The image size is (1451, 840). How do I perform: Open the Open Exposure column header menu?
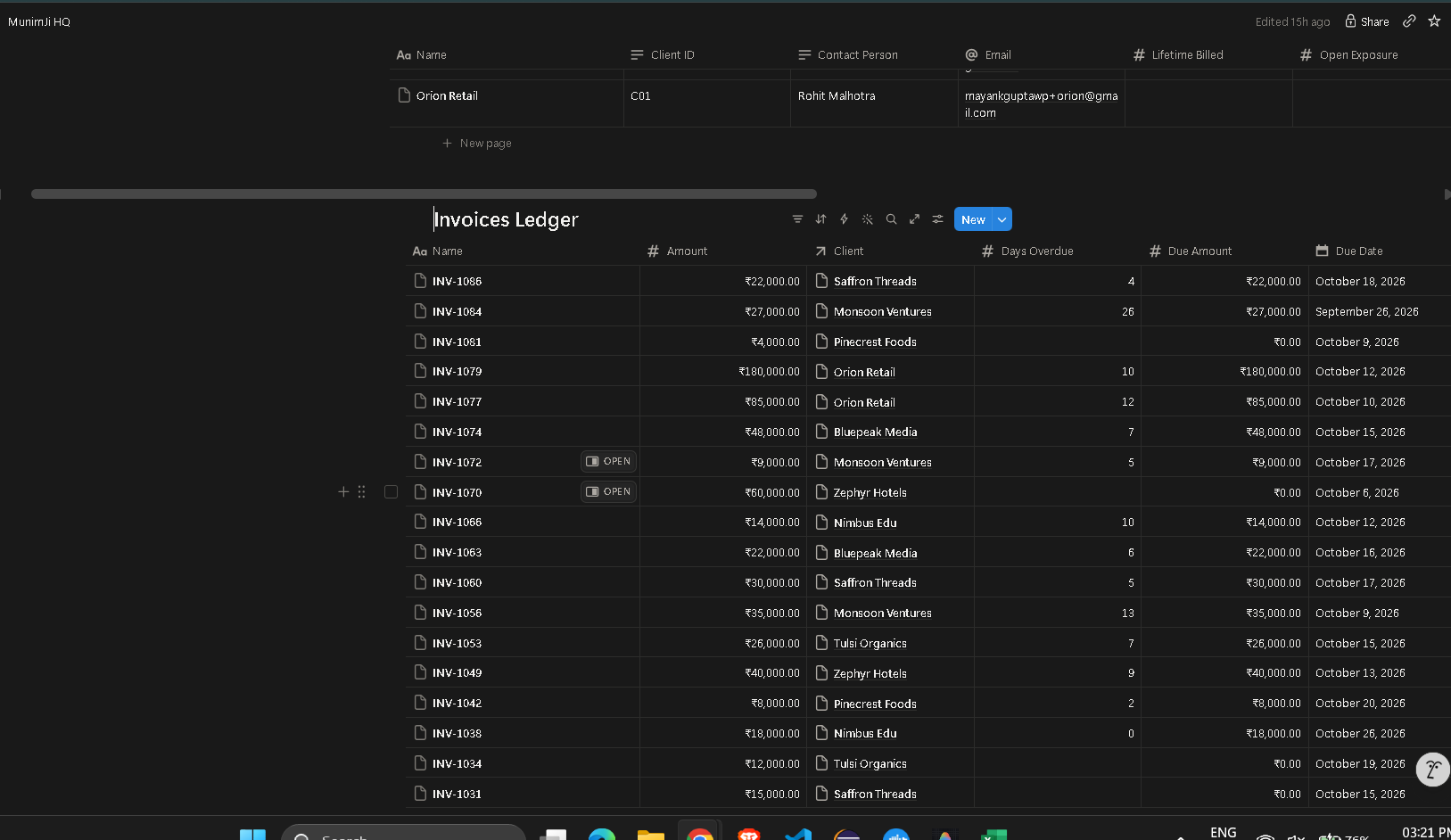[x=1372, y=55]
